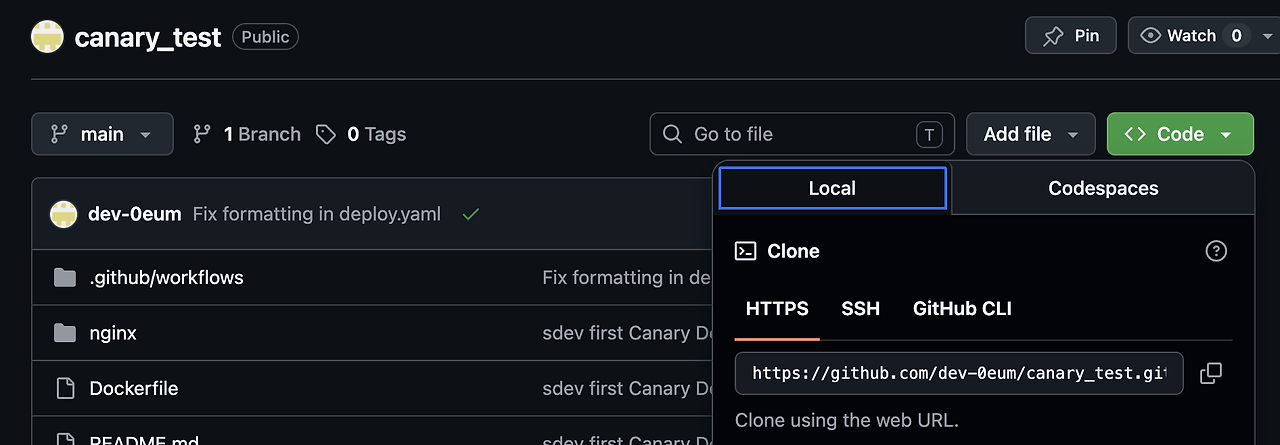The width and height of the screenshot is (1280, 445).
Task: Switch to the Codespaces tab
Action: point(1103,188)
